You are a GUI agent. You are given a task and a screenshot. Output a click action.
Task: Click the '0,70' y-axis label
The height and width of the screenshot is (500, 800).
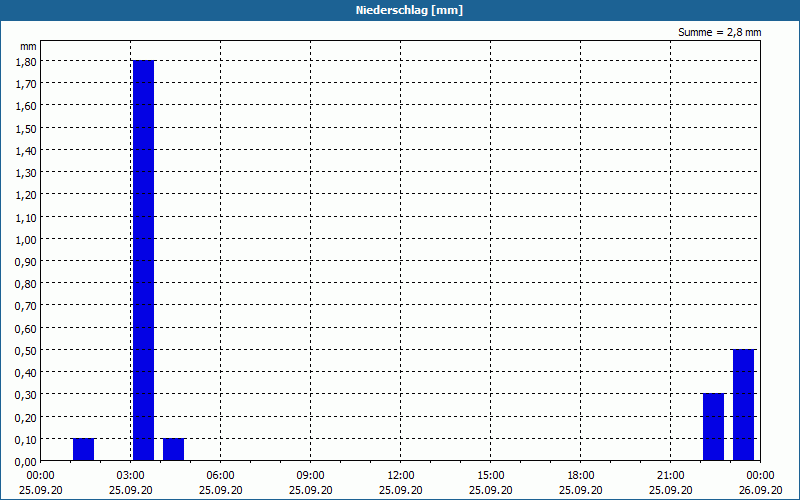26,306
